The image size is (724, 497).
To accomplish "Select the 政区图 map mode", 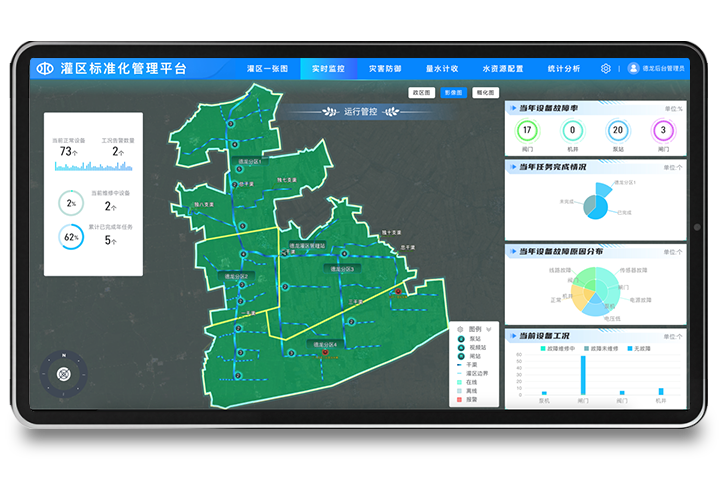I will (421, 92).
